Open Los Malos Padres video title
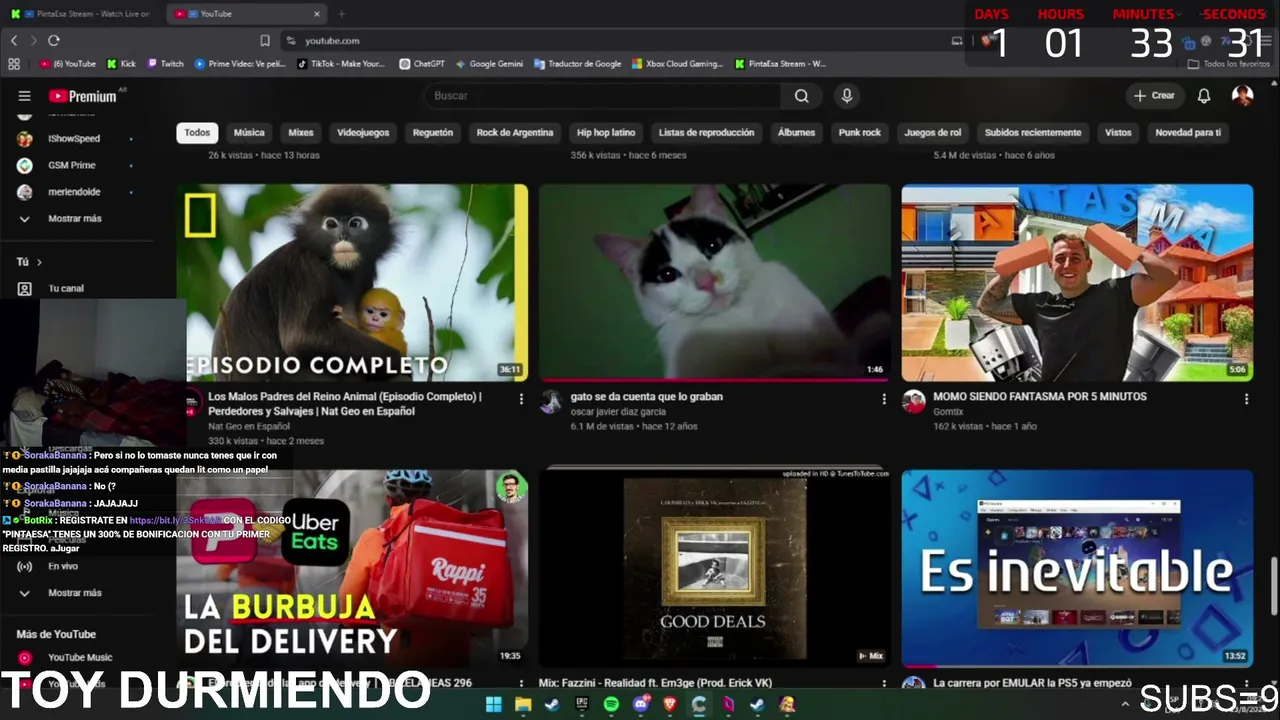1280x720 pixels. pyautogui.click(x=345, y=404)
